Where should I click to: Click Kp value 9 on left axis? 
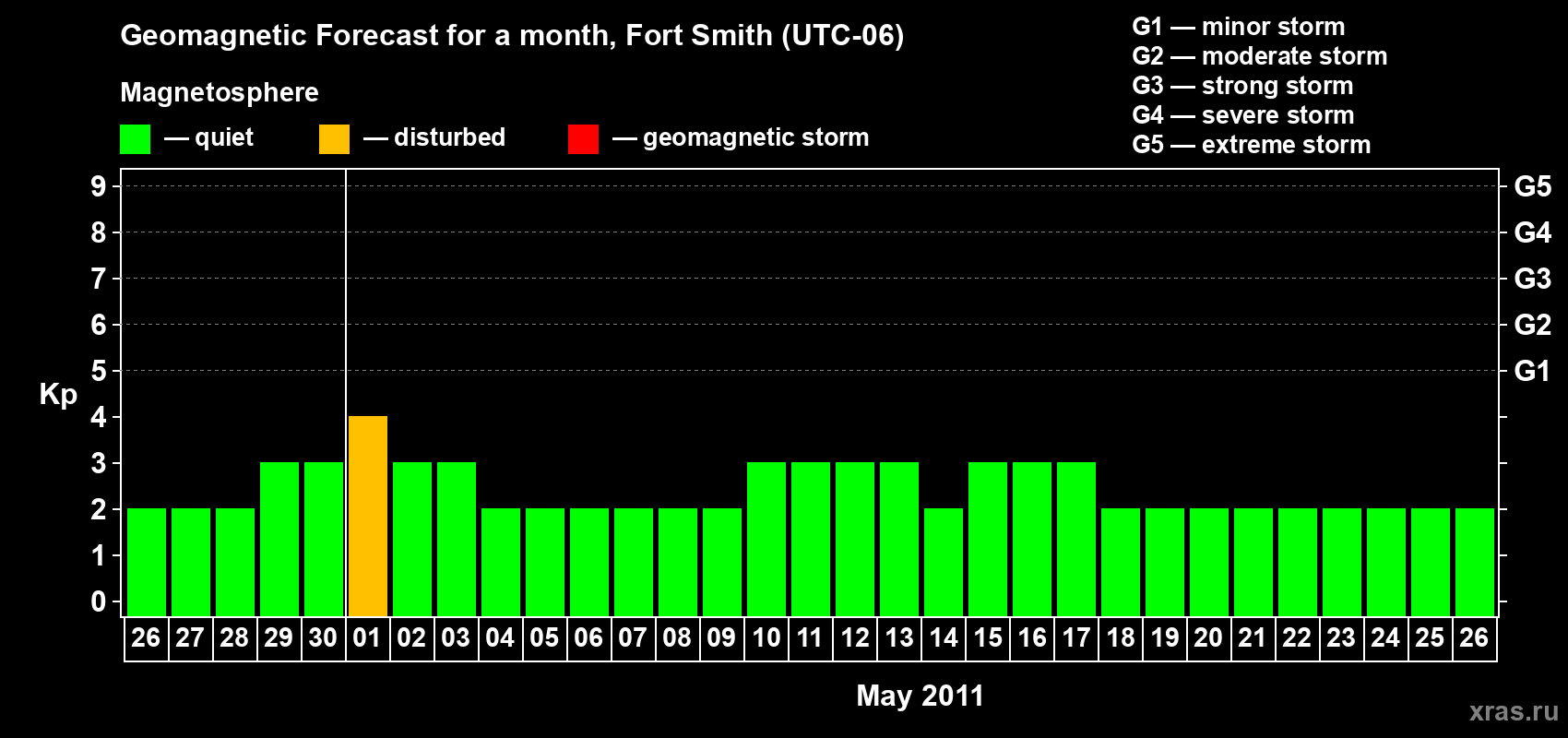(99, 186)
